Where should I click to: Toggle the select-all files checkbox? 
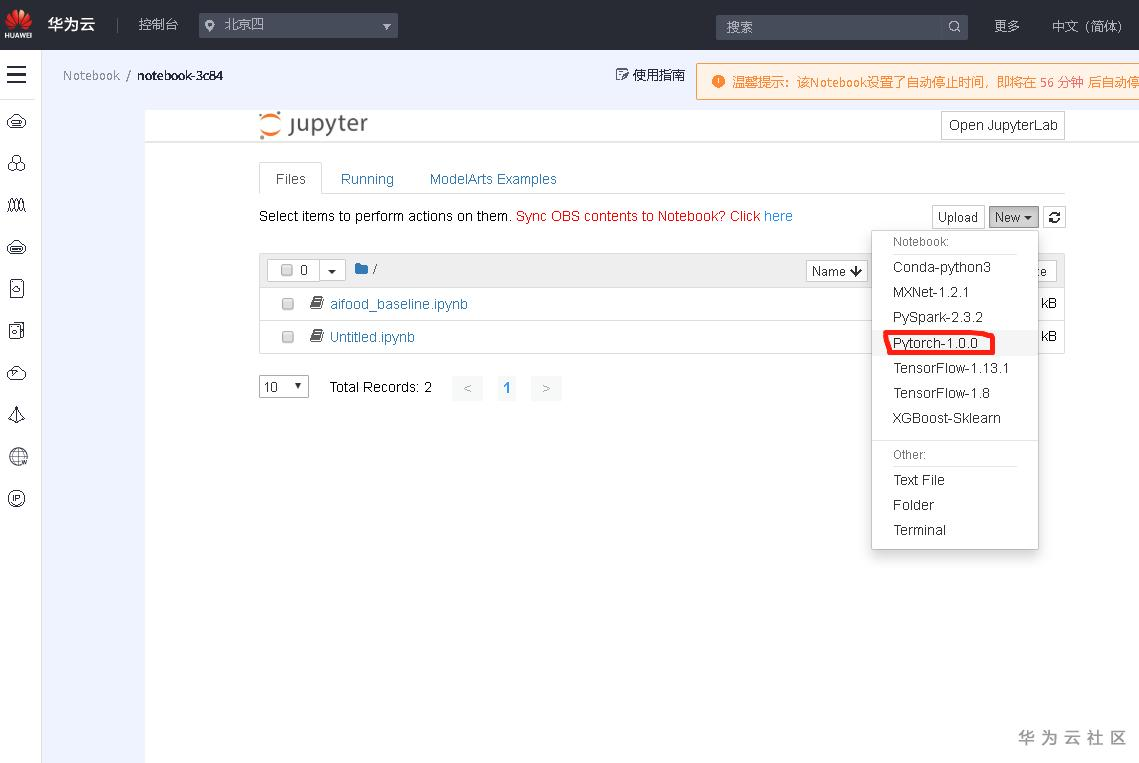click(x=287, y=270)
